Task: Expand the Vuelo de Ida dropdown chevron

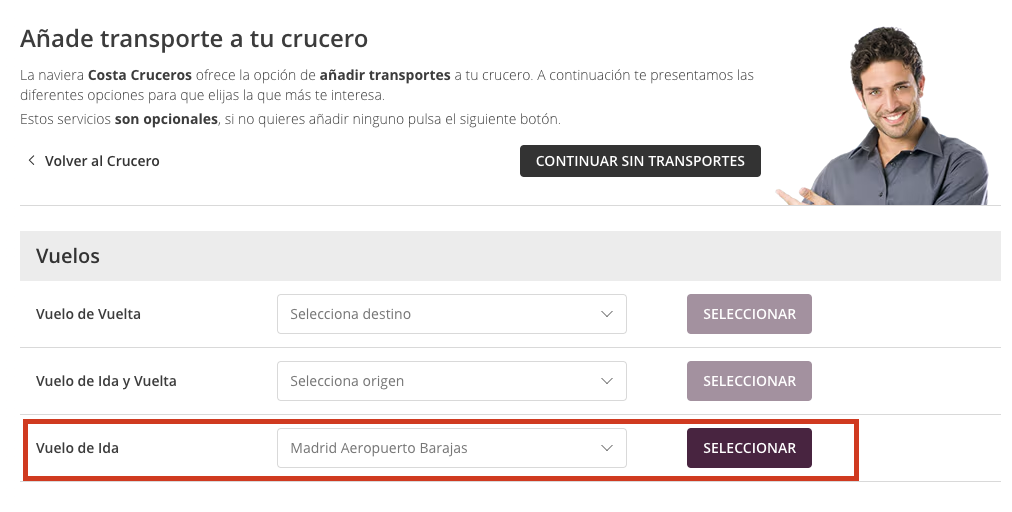Action: coord(607,448)
